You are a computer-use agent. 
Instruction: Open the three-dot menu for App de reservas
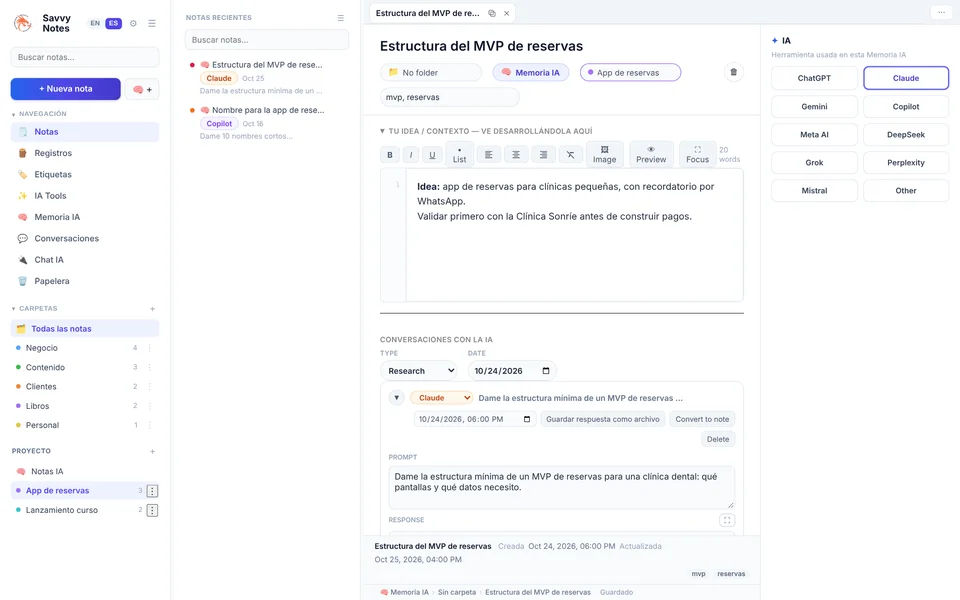[152, 491]
